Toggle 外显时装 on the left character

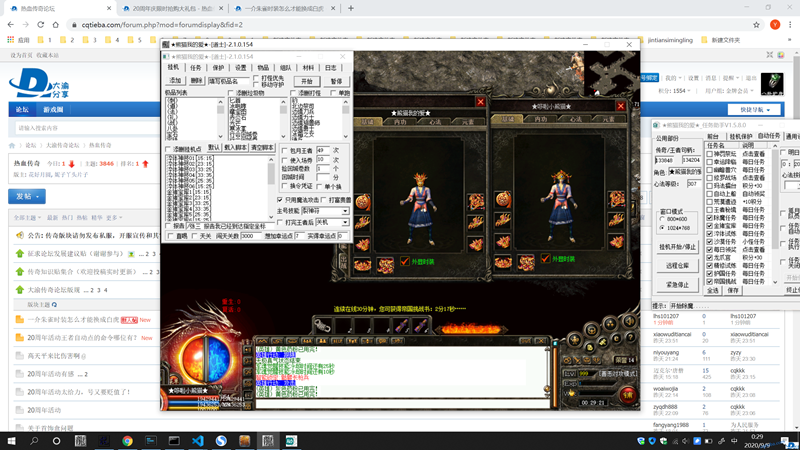coord(405,261)
